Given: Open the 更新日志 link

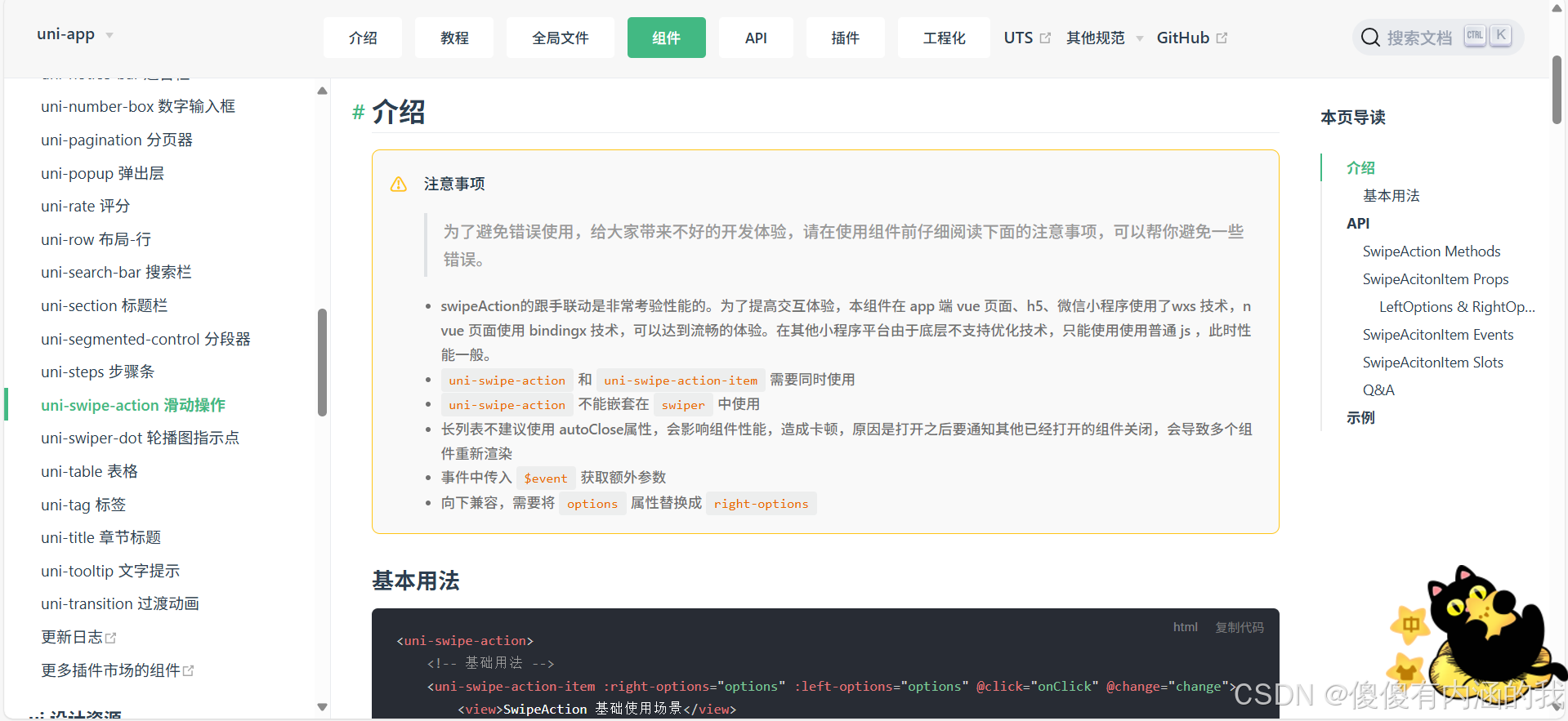Looking at the screenshot, I should (78, 637).
